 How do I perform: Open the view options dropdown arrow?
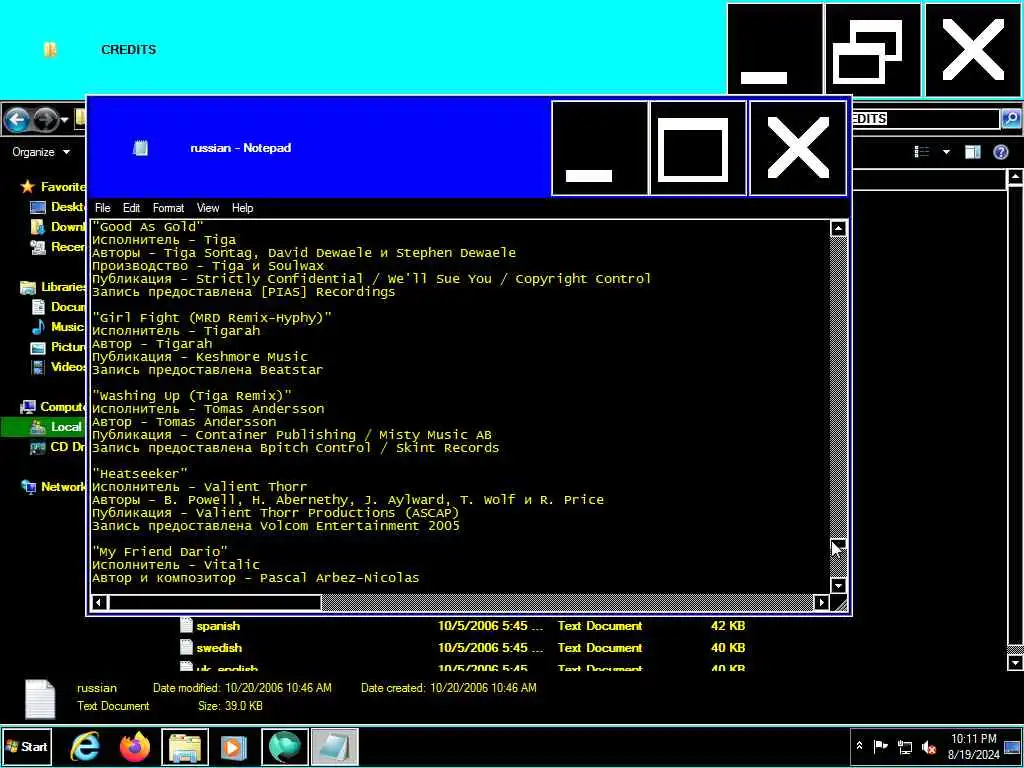(946, 152)
